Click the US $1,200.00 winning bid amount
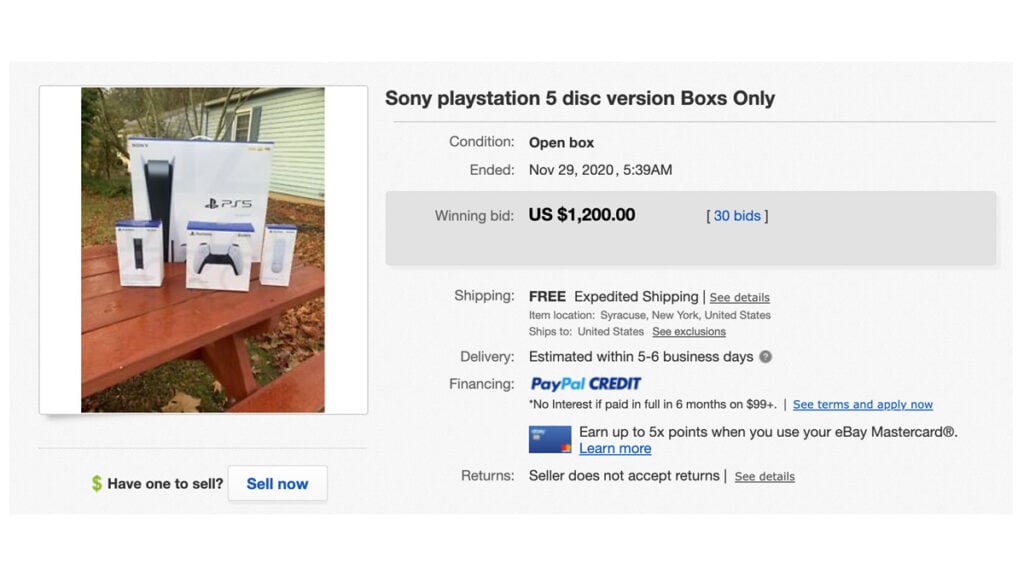Image resolution: width=1024 pixels, height=576 pixels. click(582, 215)
